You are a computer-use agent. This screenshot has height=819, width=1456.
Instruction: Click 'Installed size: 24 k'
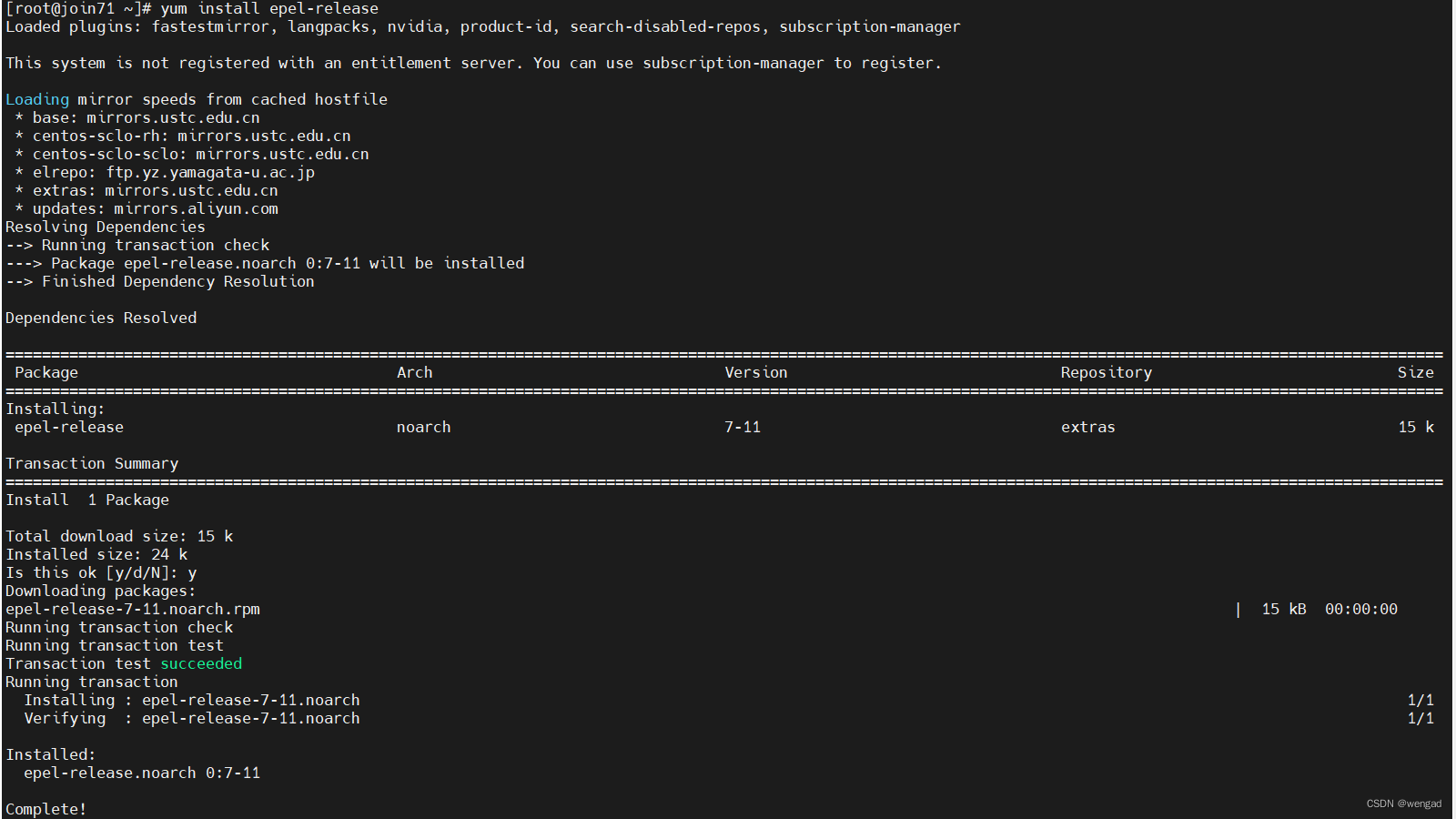point(96,555)
